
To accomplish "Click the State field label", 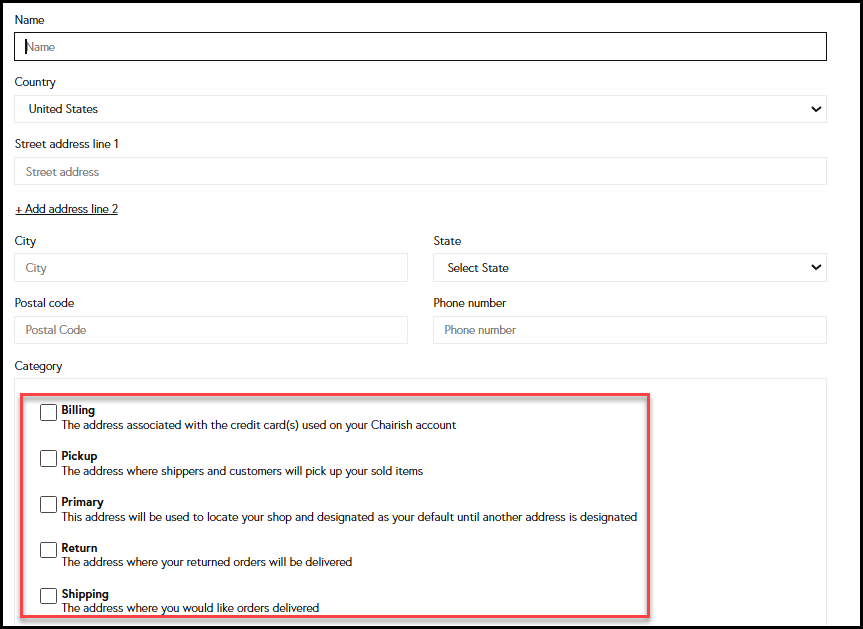I will coord(447,241).
